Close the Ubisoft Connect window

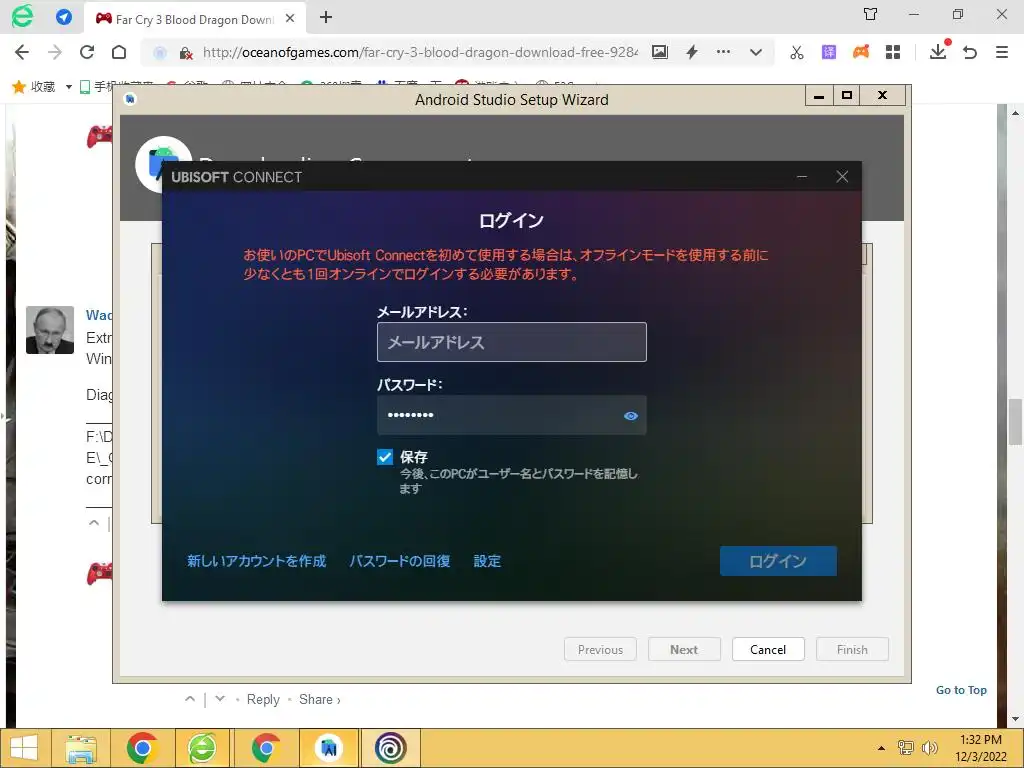[x=842, y=177]
